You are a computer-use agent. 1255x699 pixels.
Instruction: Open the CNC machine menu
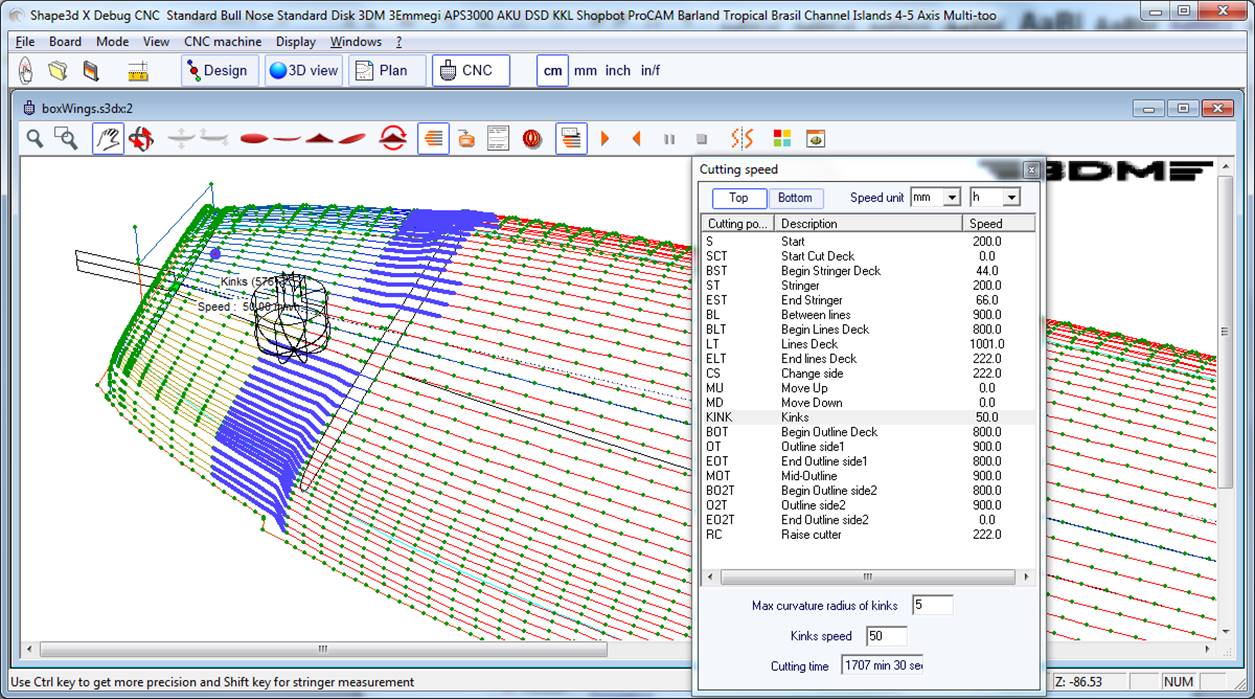point(222,42)
